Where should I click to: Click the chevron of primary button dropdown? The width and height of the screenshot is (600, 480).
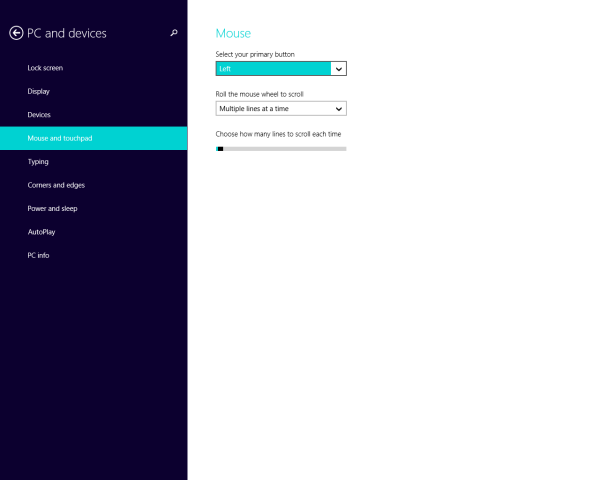pyautogui.click(x=339, y=69)
